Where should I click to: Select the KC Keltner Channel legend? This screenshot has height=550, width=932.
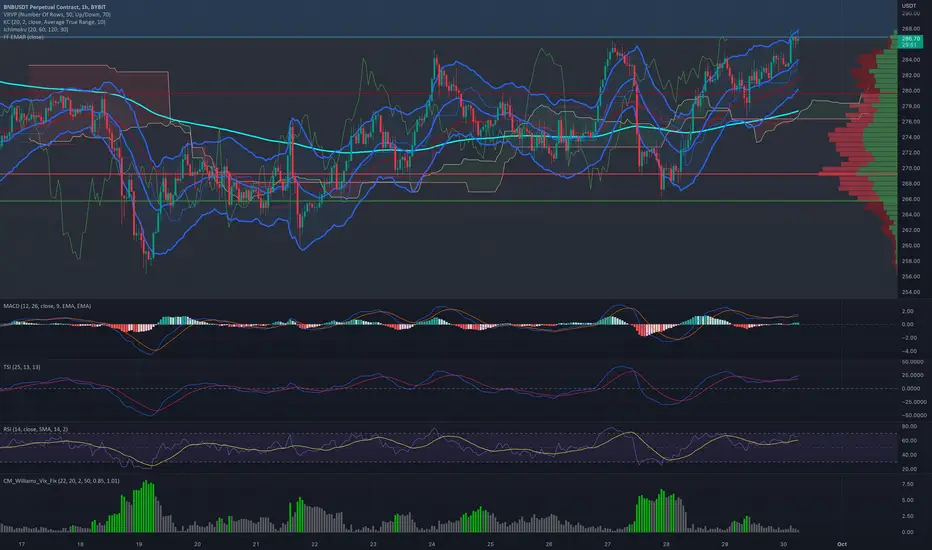pos(54,22)
